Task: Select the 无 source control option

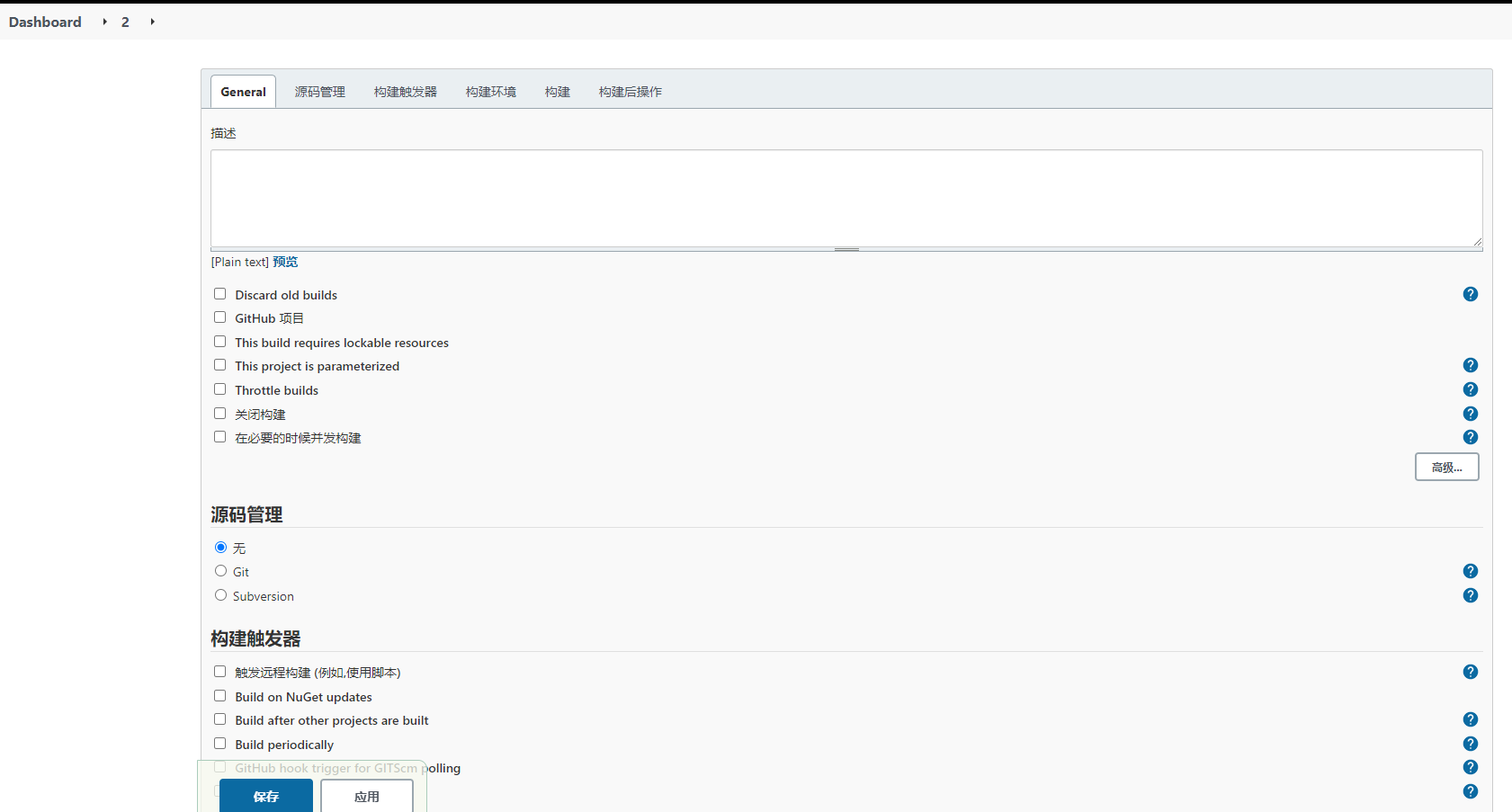Action: pyautogui.click(x=220, y=548)
